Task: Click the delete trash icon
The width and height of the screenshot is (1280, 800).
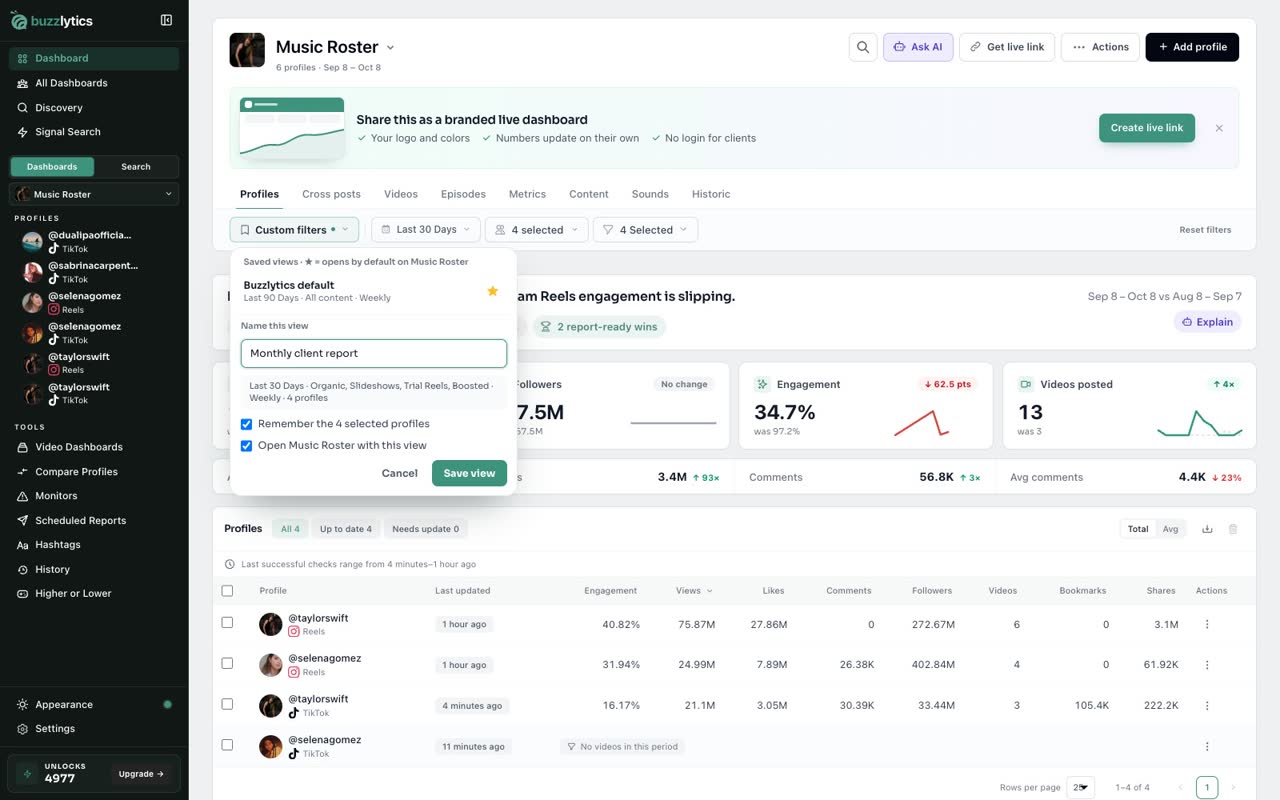Action: pos(1233,529)
